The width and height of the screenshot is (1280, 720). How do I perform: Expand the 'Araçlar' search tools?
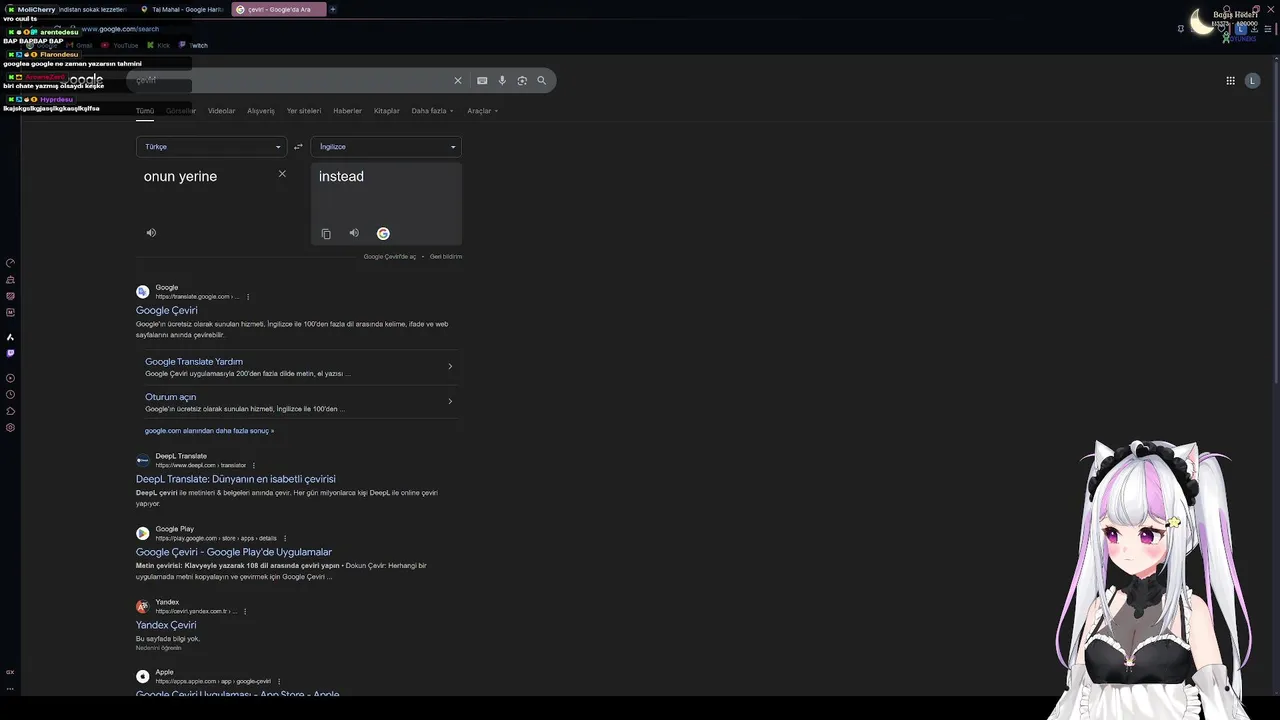(x=482, y=111)
